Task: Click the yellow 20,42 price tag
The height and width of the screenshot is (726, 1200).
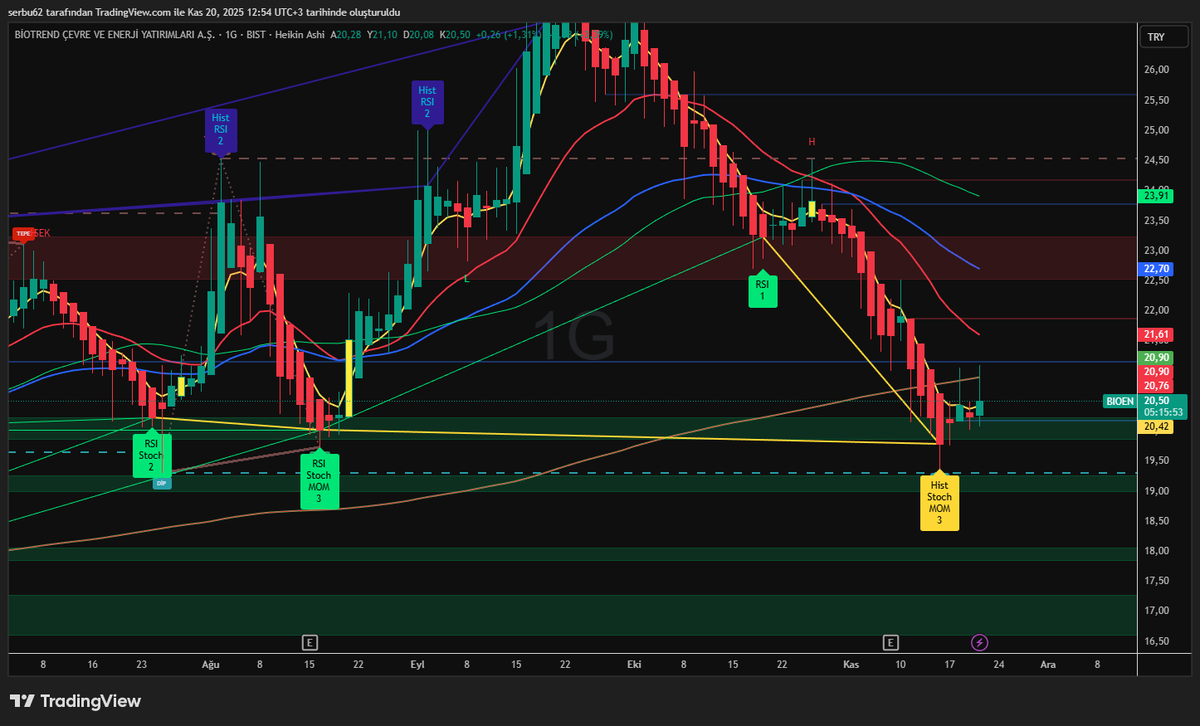Action: click(x=1156, y=426)
